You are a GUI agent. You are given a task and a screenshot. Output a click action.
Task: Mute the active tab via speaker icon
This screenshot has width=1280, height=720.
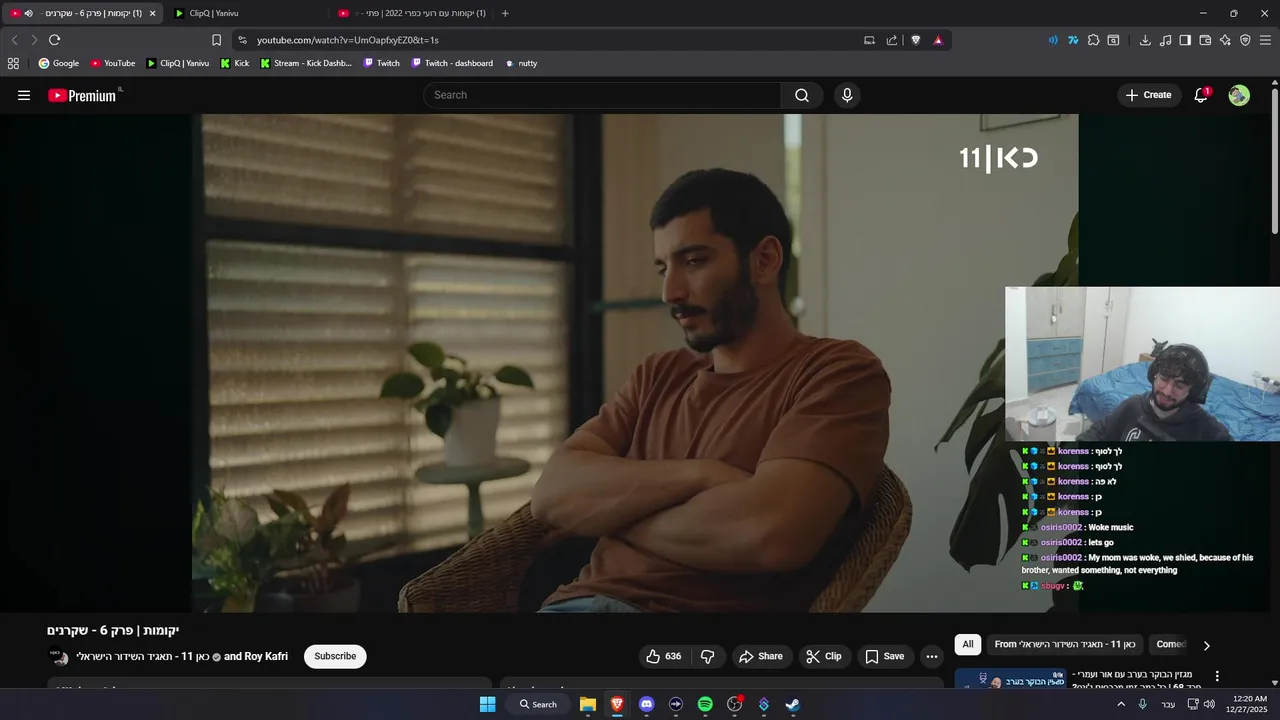click(x=28, y=13)
